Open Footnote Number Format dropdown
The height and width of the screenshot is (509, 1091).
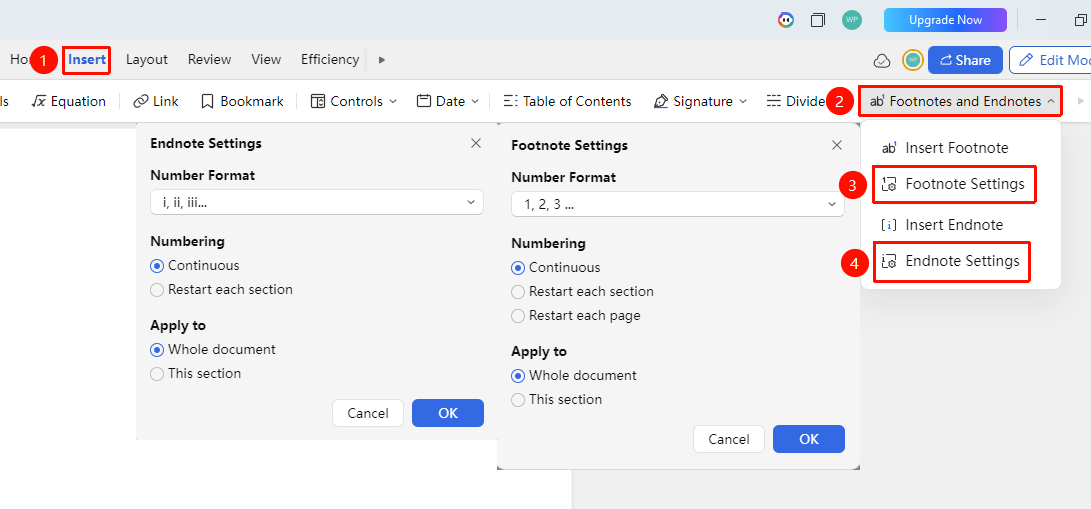pyautogui.click(x=678, y=204)
